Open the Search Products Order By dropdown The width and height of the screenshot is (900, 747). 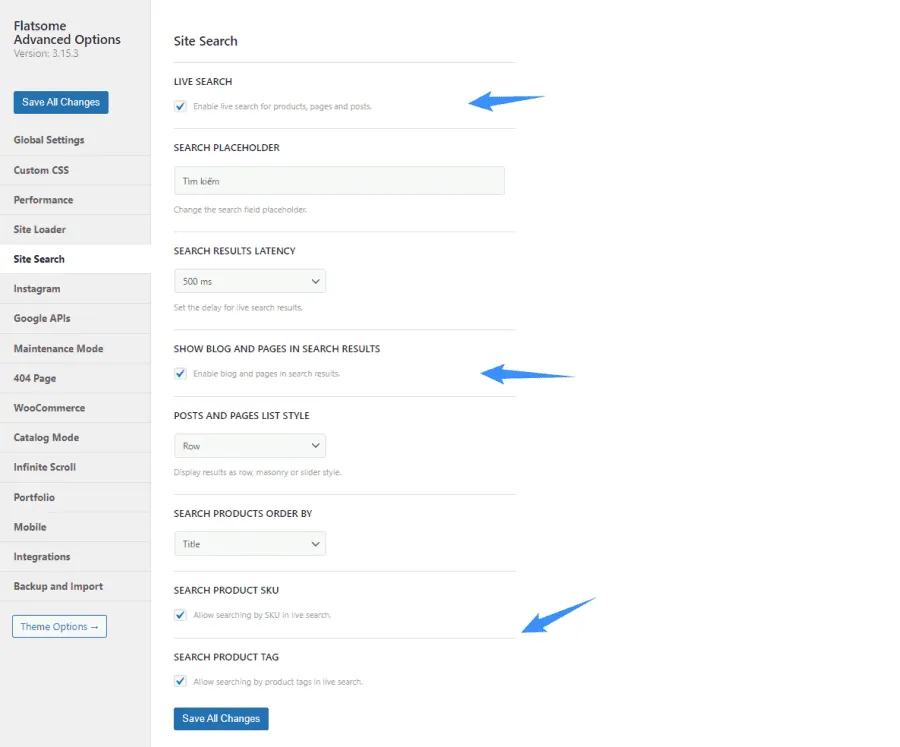(x=249, y=544)
